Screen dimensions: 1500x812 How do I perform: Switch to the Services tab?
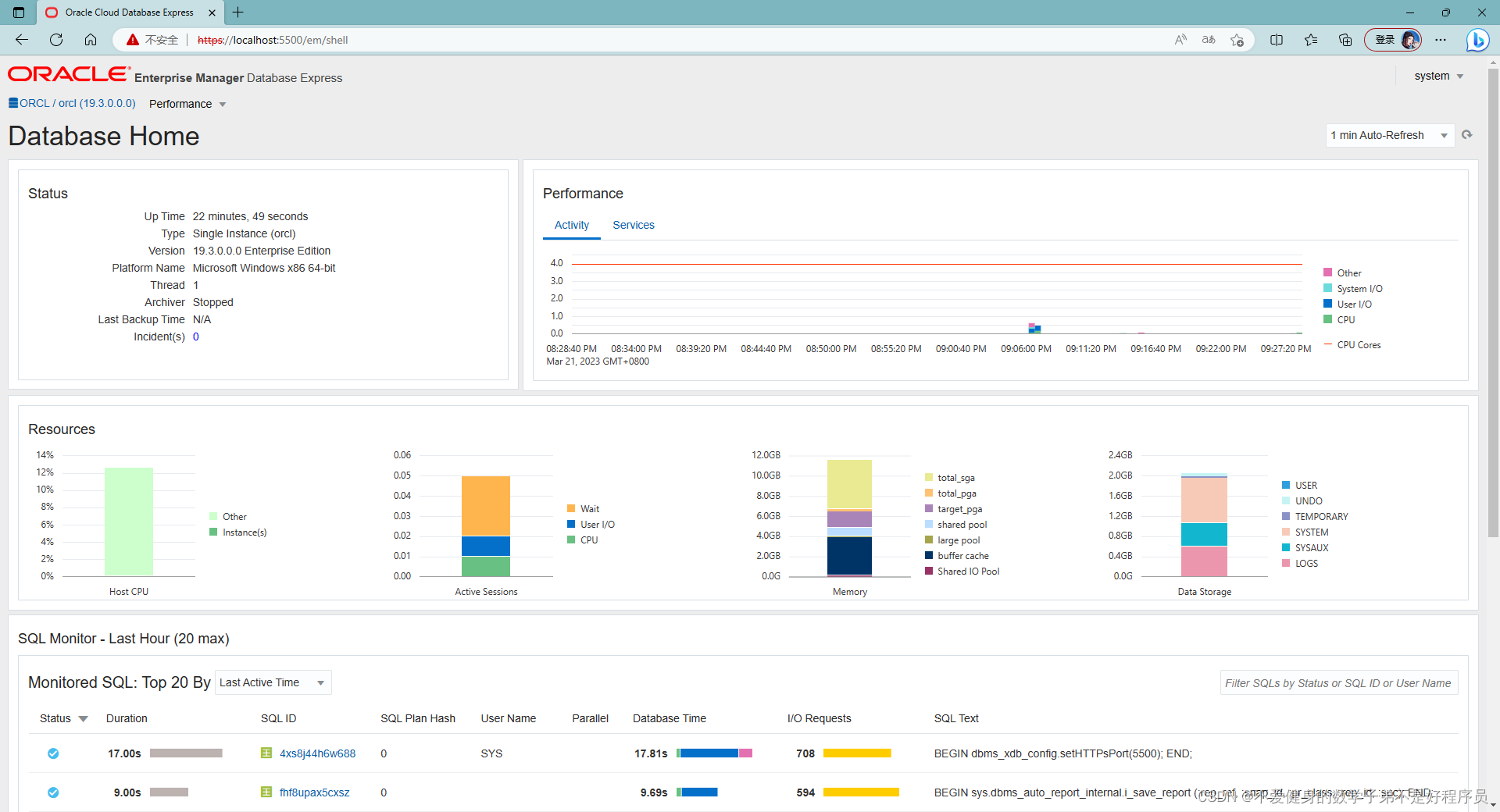pyautogui.click(x=634, y=225)
